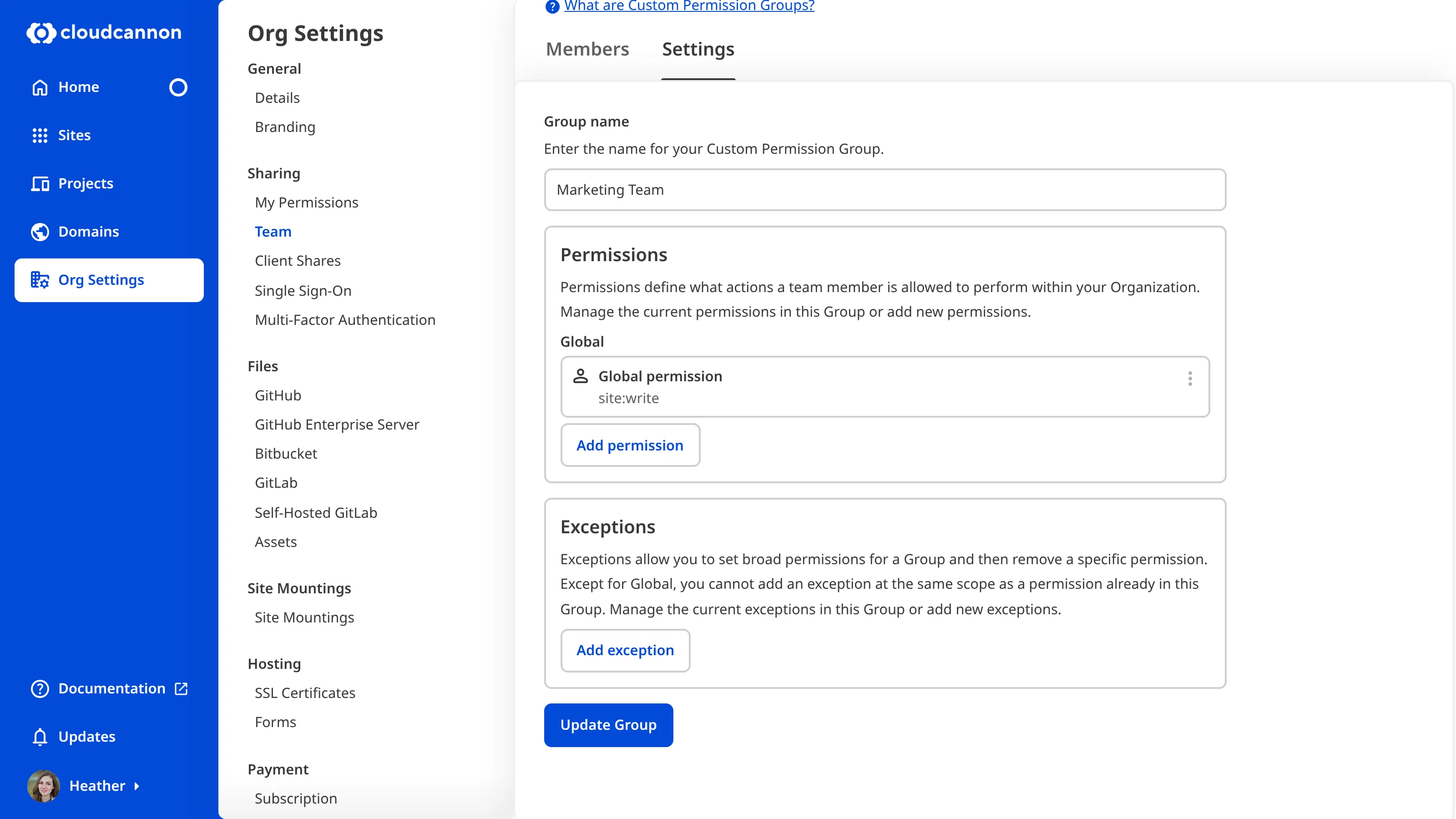Image resolution: width=1456 pixels, height=819 pixels.
Task: Open My Permissions page
Action: coord(306,202)
